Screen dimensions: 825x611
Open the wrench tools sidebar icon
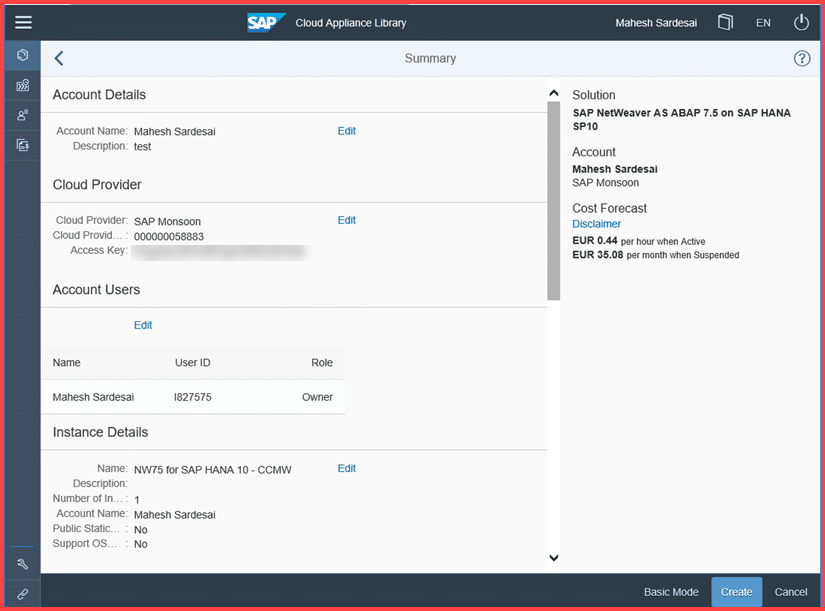coord(23,564)
